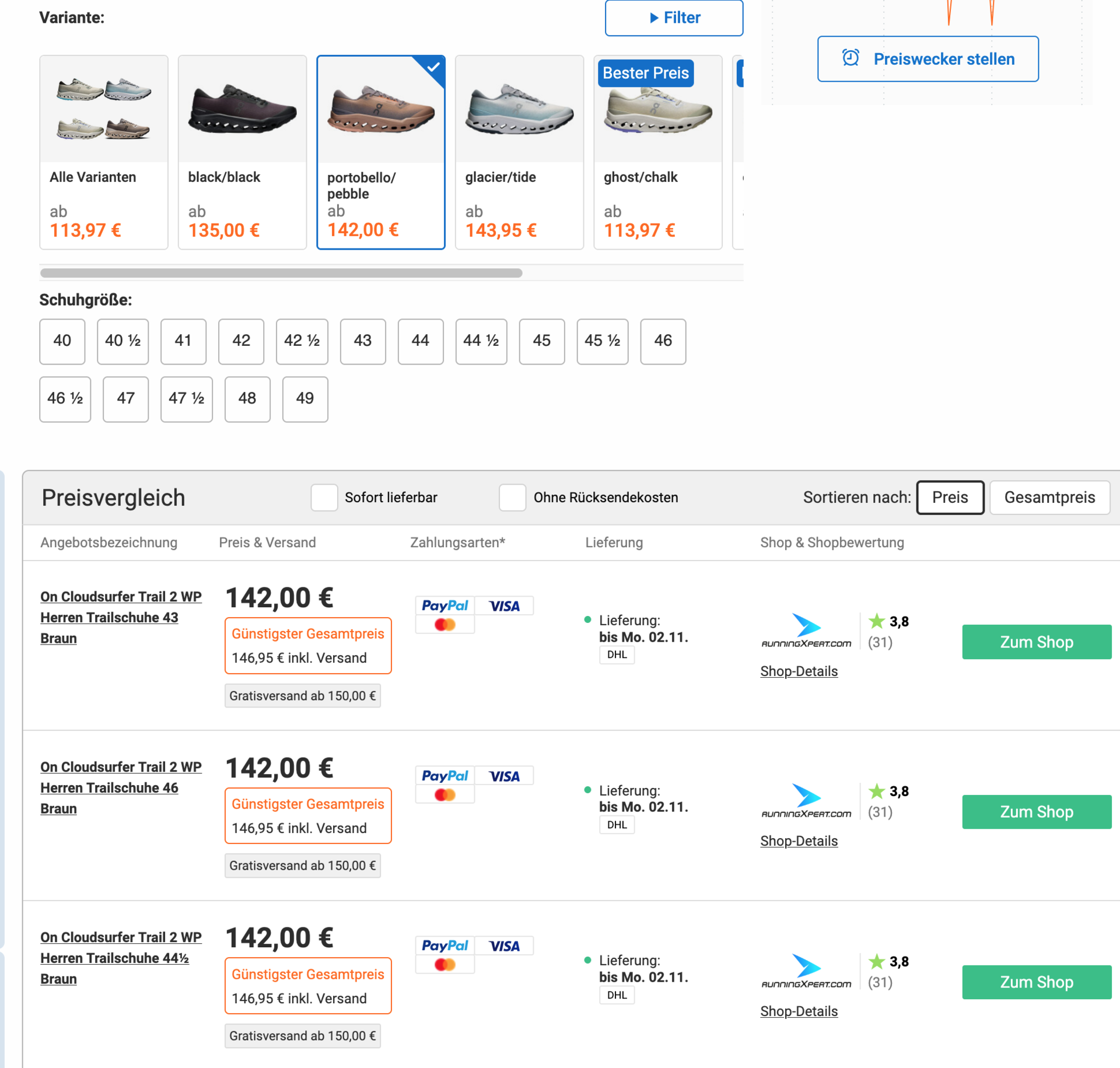1120x1068 pixels.
Task: Enable the Ohne Rücksendekosten checkbox
Action: 513,498
